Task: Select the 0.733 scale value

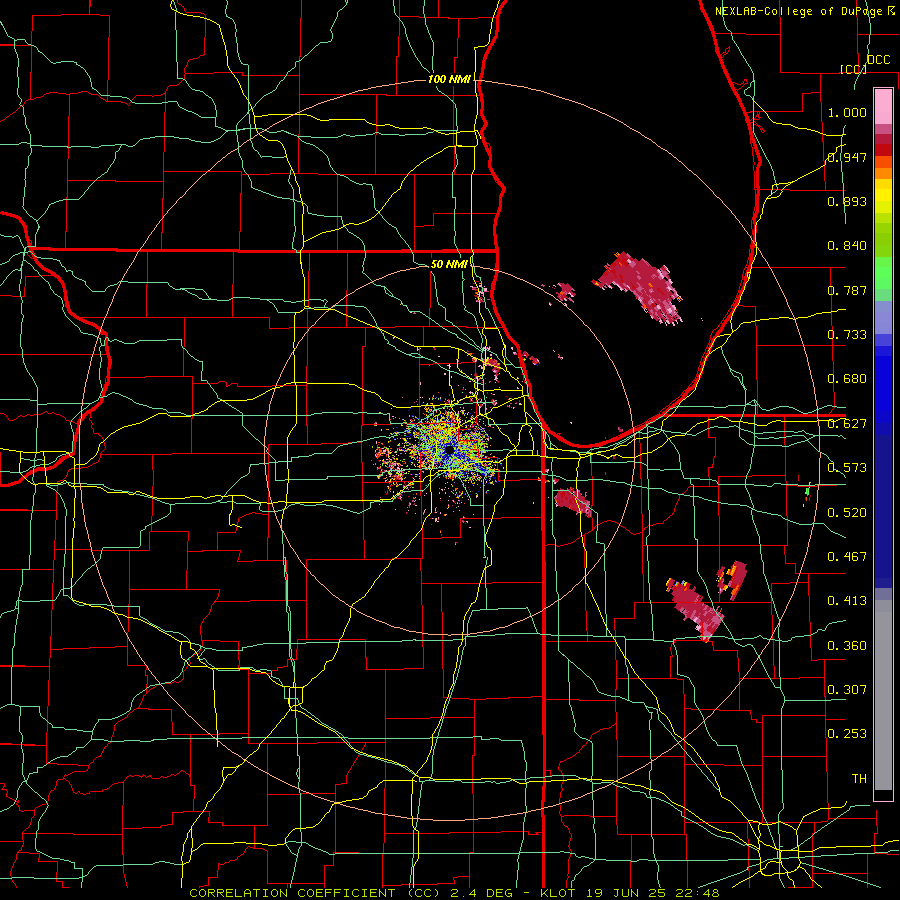Action: pyautogui.click(x=847, y=335)
